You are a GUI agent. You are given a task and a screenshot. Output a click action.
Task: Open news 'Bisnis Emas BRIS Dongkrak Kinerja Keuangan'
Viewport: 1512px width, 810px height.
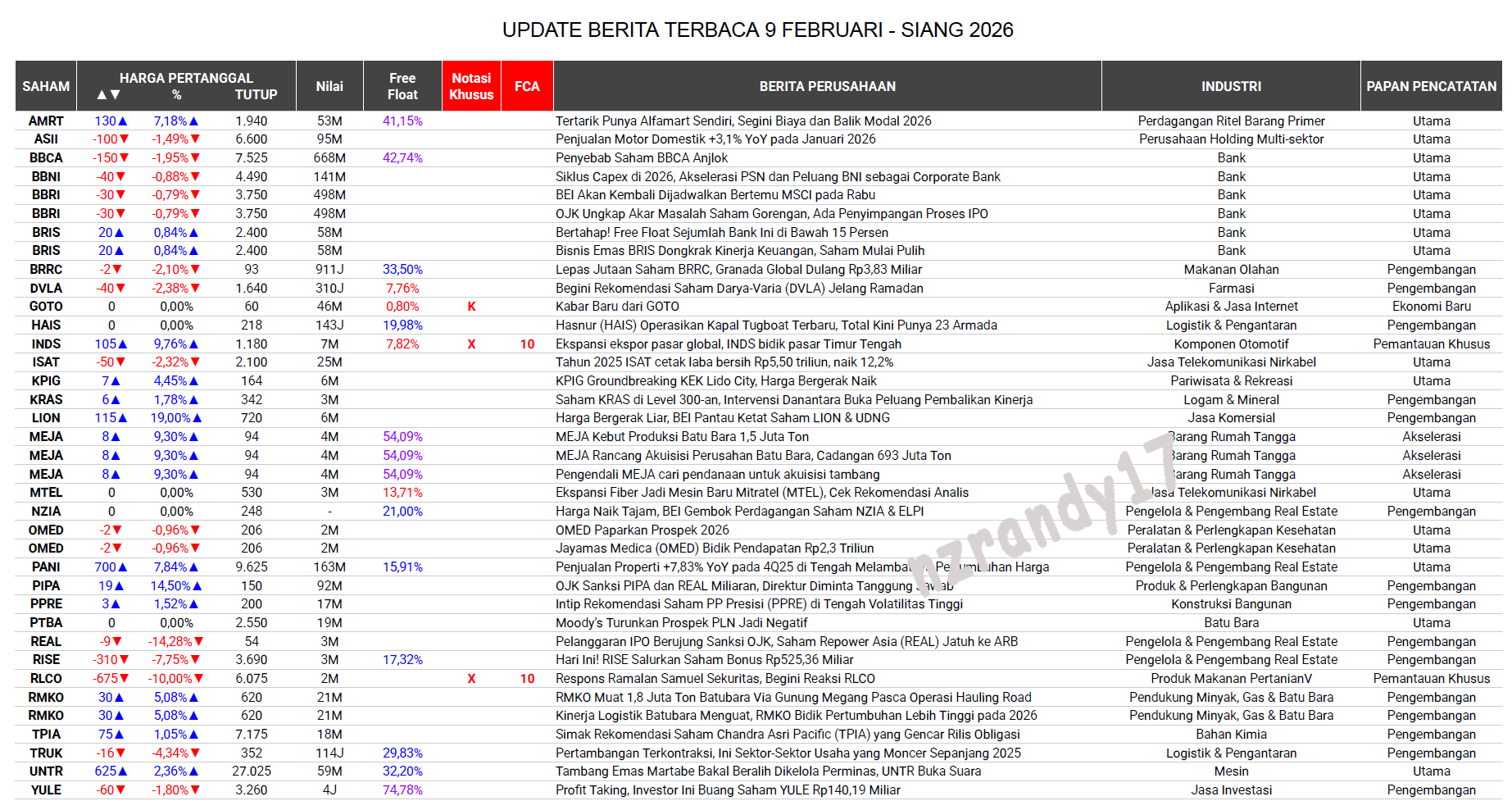tap(740, 251)
